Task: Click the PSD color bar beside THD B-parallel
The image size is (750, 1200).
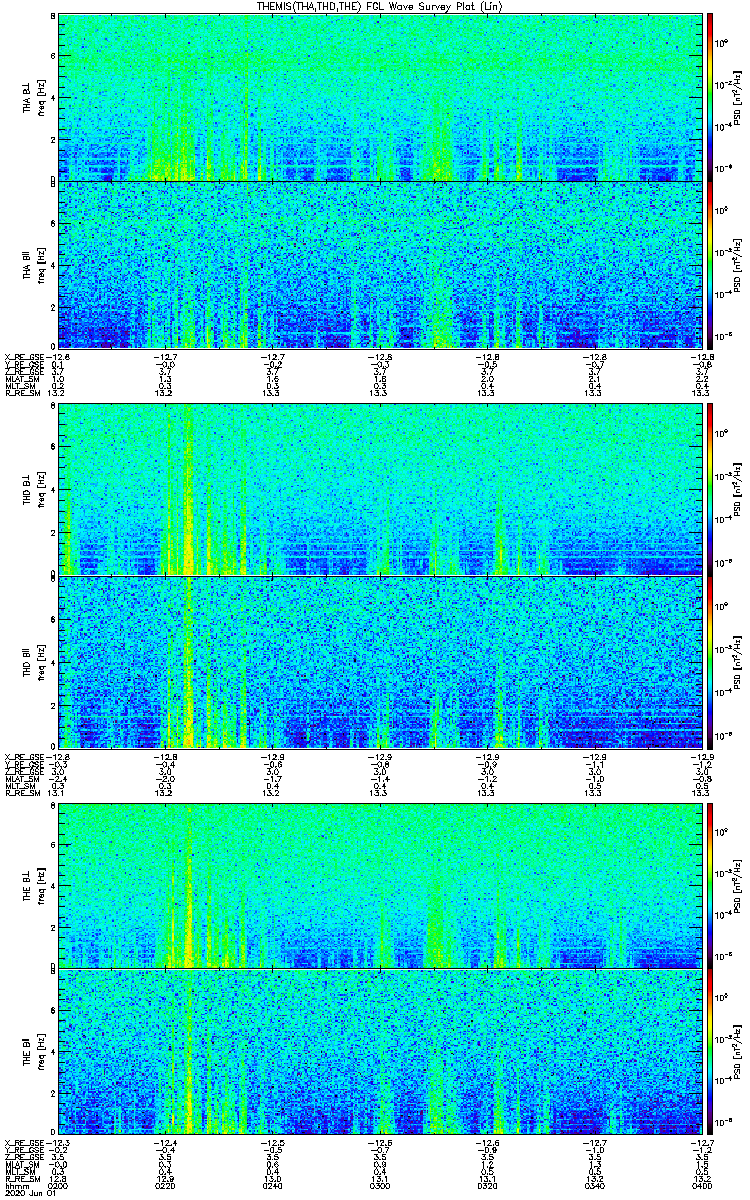Action: 711,660
